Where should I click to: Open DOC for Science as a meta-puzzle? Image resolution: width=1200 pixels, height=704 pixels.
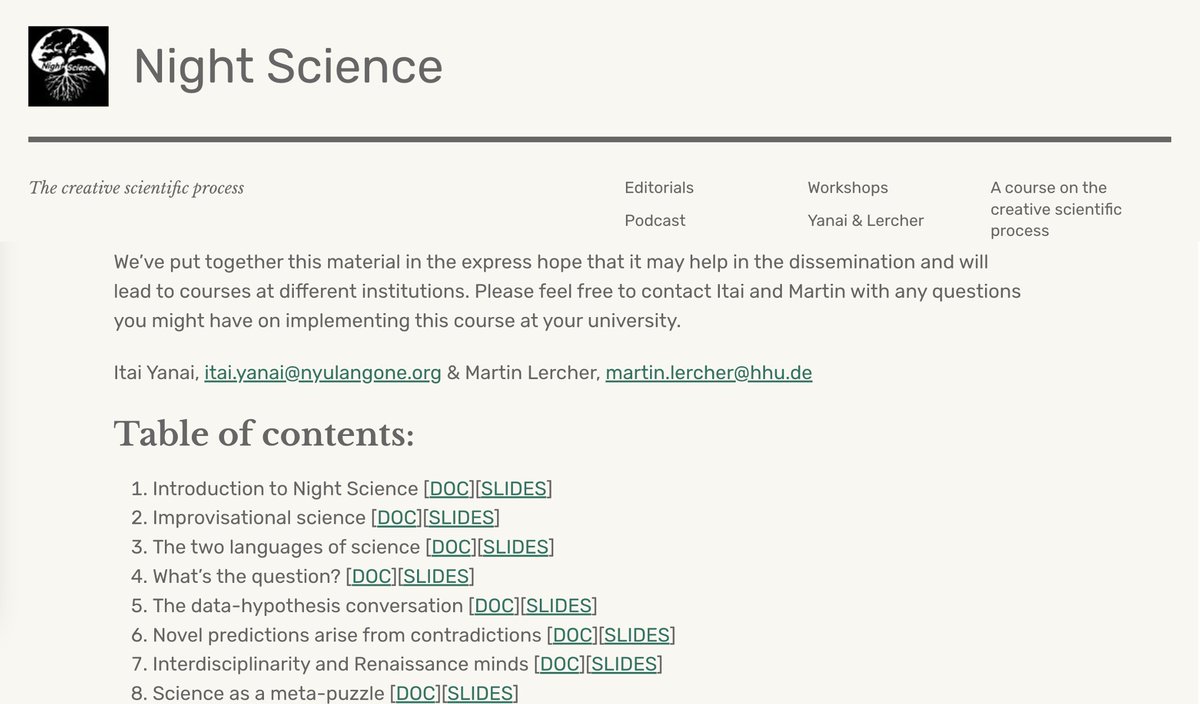coord(416,693)
